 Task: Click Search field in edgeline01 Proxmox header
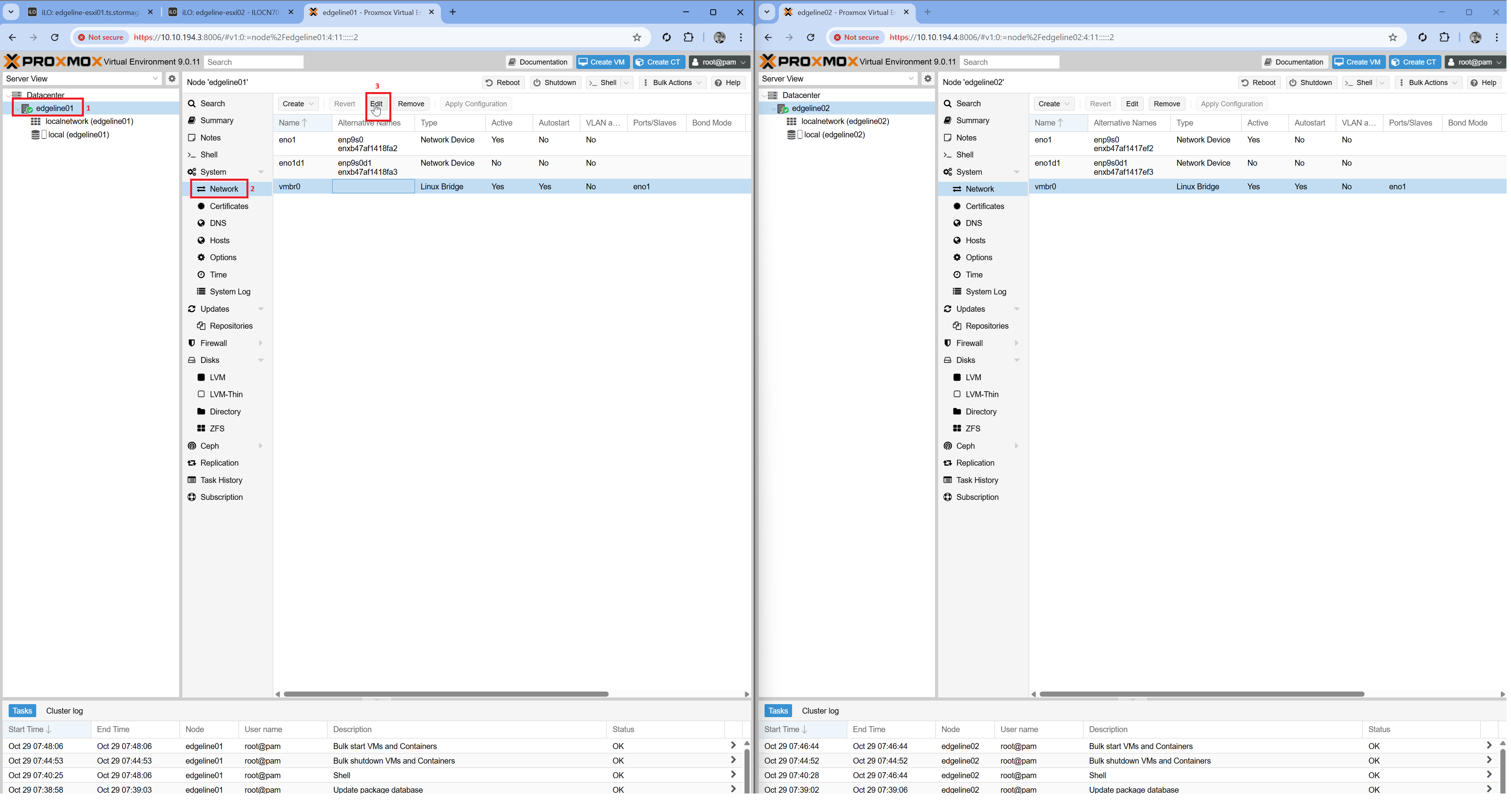pyautogui.click(x=254, y=62)
